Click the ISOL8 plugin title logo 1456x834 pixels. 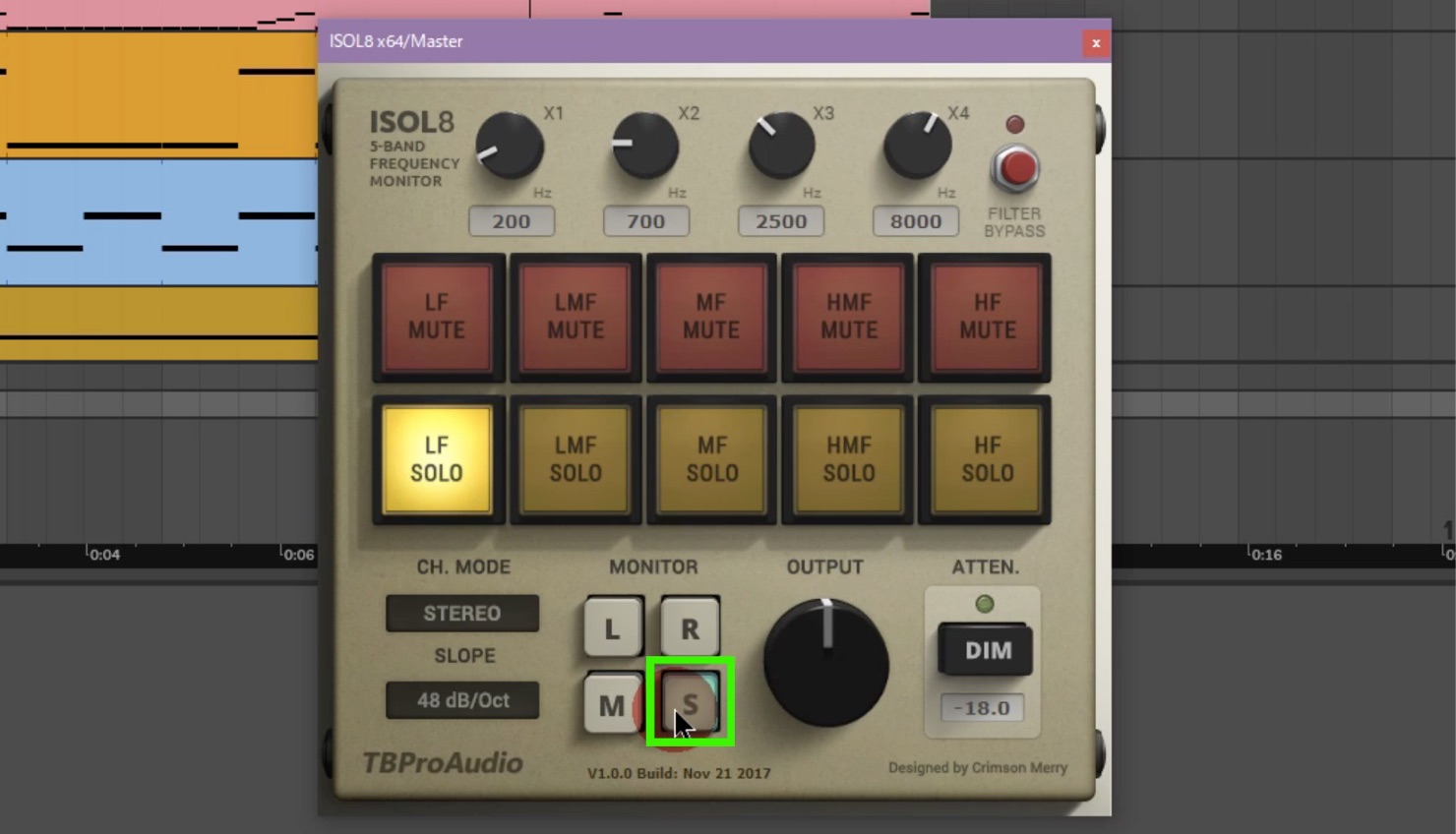(x=411, y=122)
